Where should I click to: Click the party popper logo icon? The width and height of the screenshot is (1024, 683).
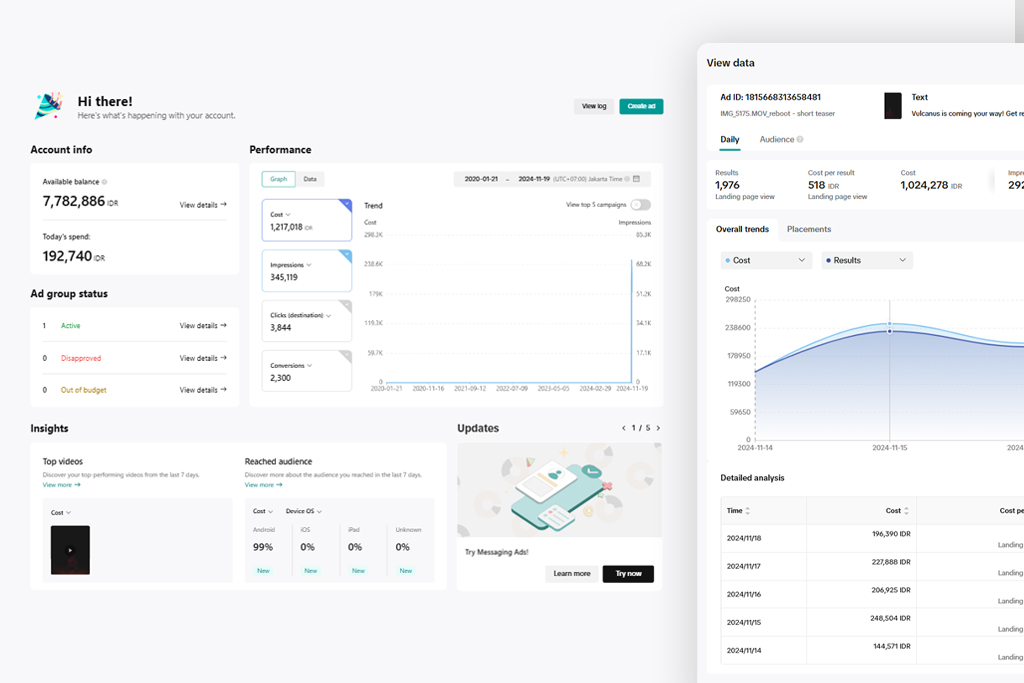click(x=48, y=106)
